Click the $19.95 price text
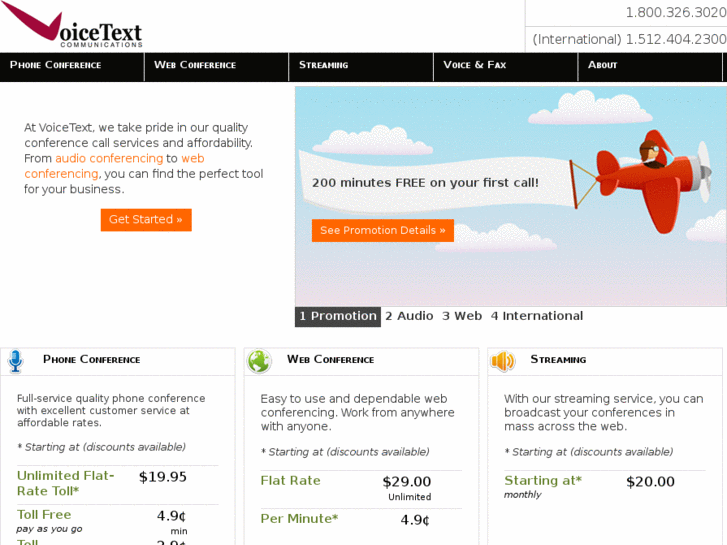The height and width of the screenshot is (545, 727). 163,477
